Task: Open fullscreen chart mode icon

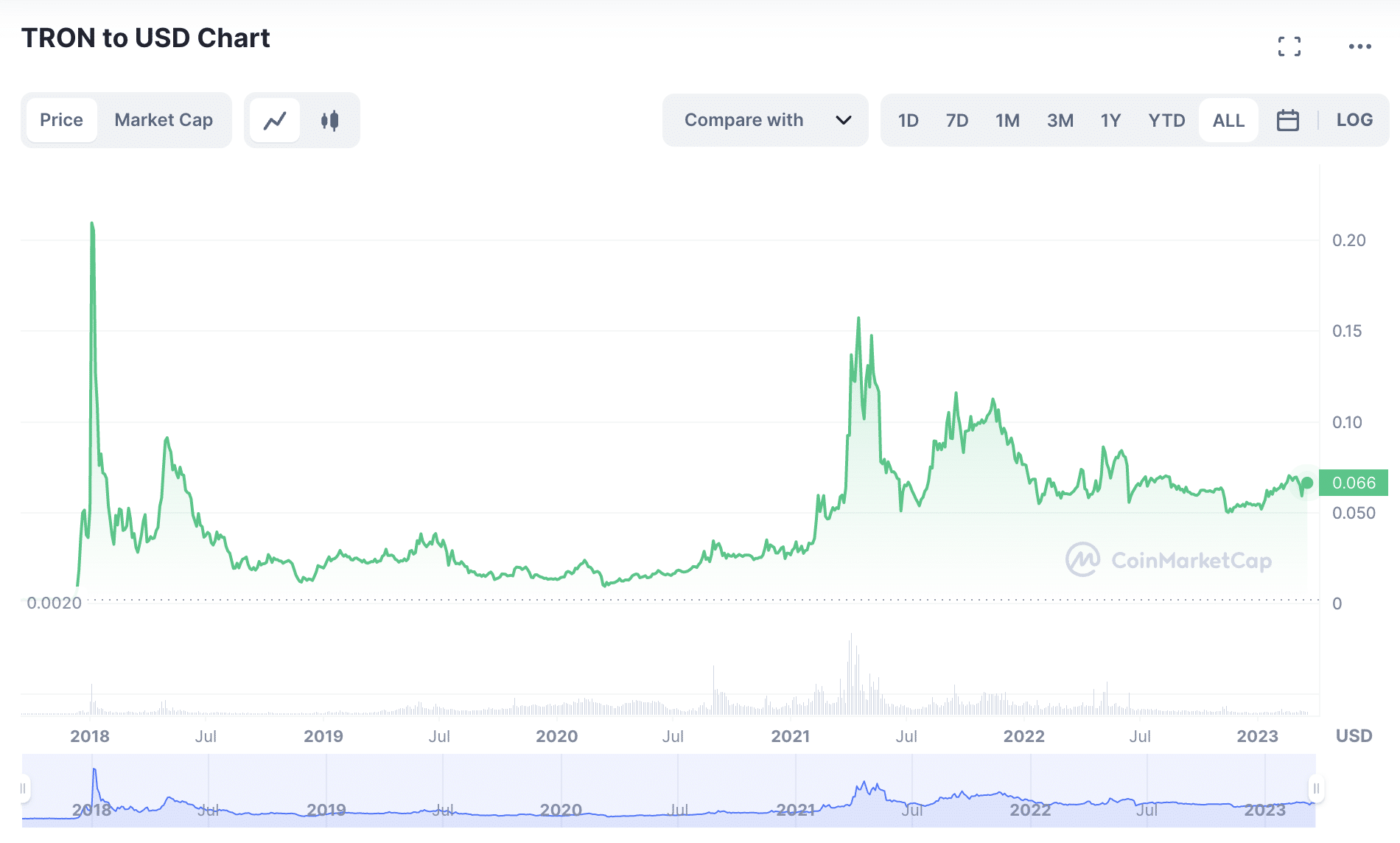Action: [1289, 46]
